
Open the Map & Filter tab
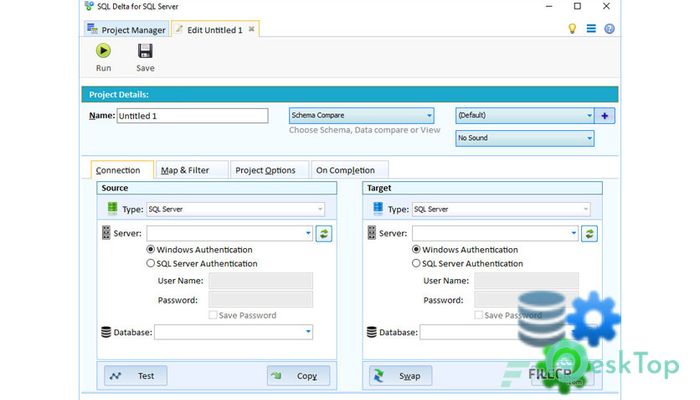click(192, 170)
